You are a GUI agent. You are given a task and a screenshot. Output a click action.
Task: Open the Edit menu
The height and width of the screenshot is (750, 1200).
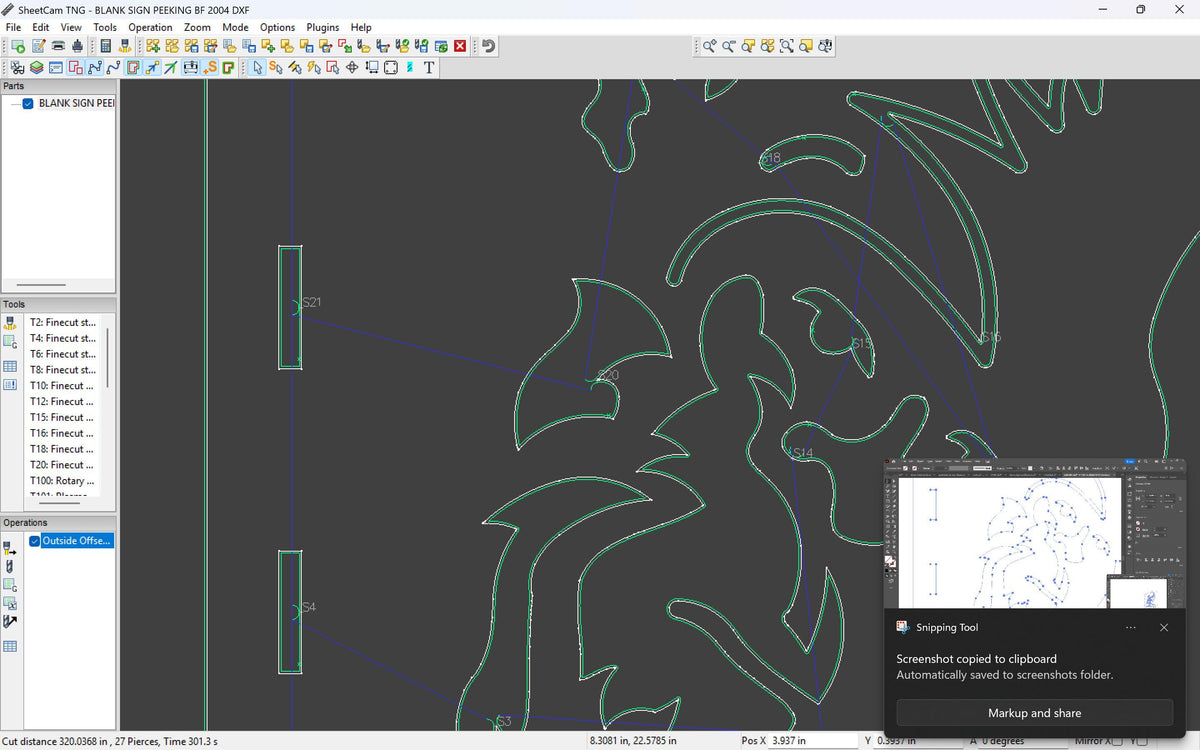40,27
